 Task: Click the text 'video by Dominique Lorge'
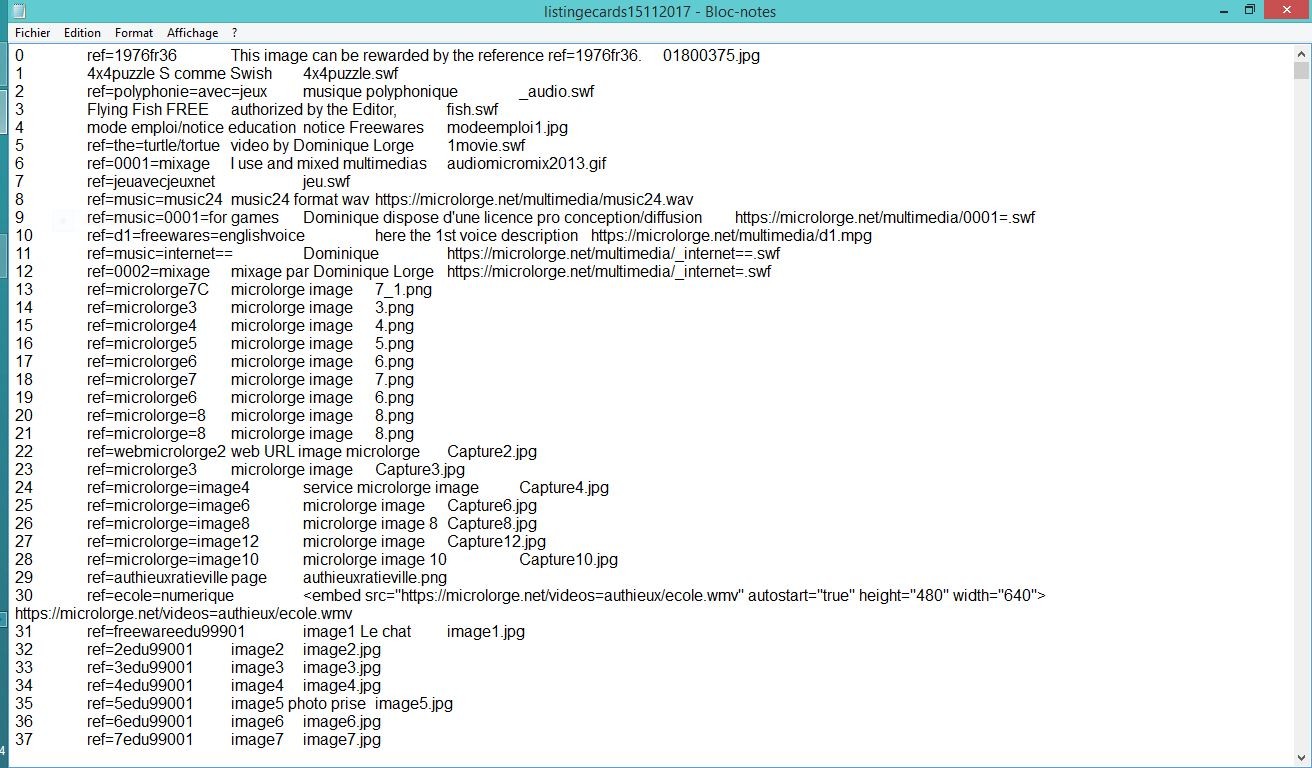point(322,146)
